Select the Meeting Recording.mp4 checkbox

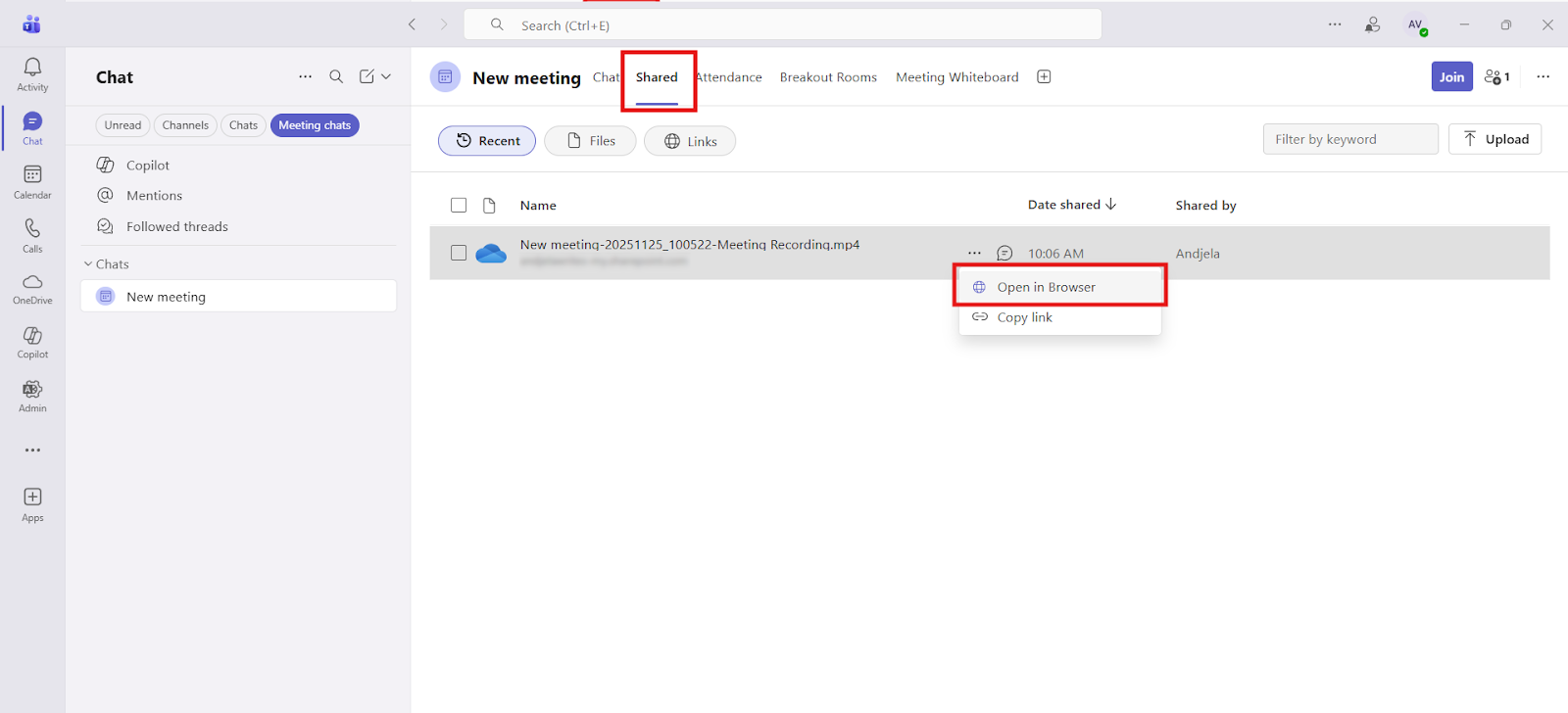[459, 253]
